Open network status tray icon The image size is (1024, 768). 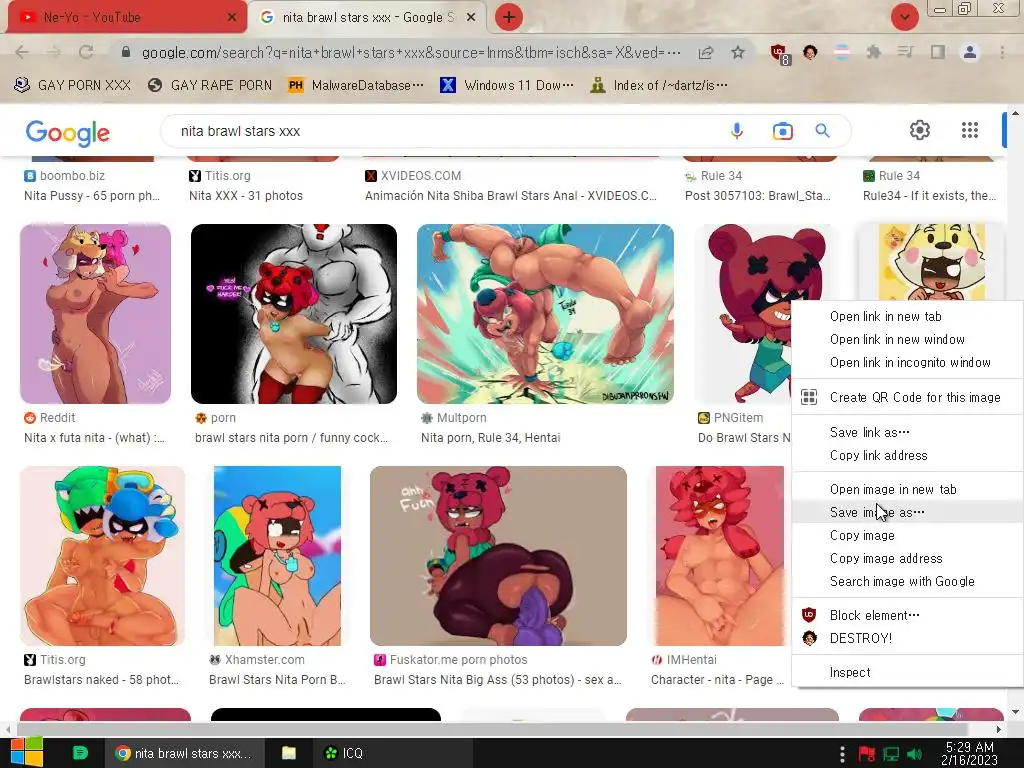coord(891,754)
